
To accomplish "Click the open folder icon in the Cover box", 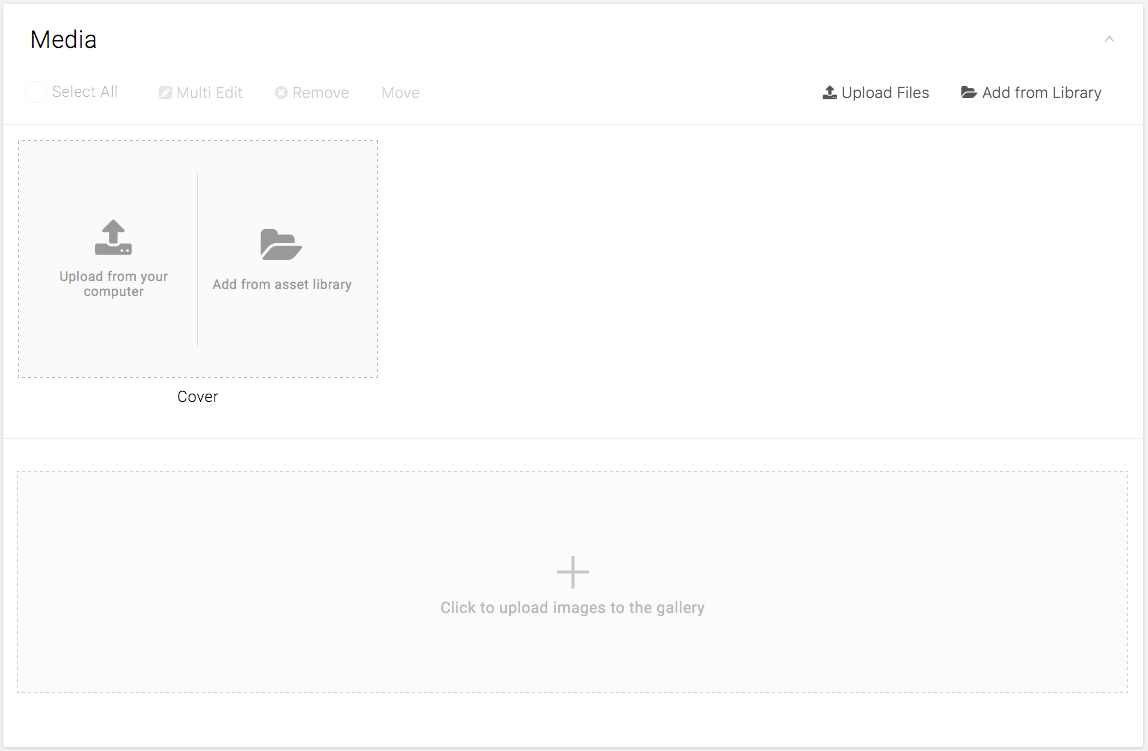I will [281, 244].
